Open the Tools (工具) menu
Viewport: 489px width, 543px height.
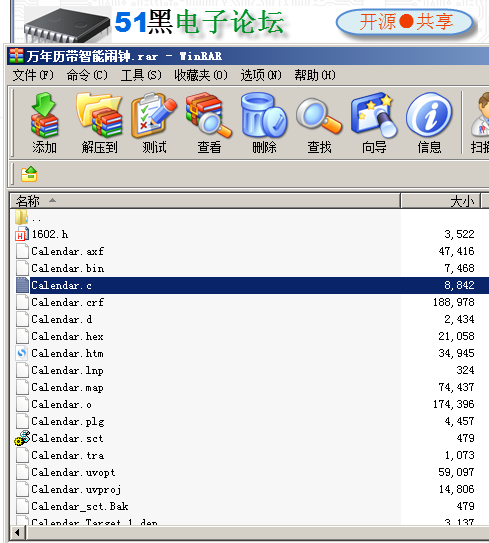(x=141, y=75)
